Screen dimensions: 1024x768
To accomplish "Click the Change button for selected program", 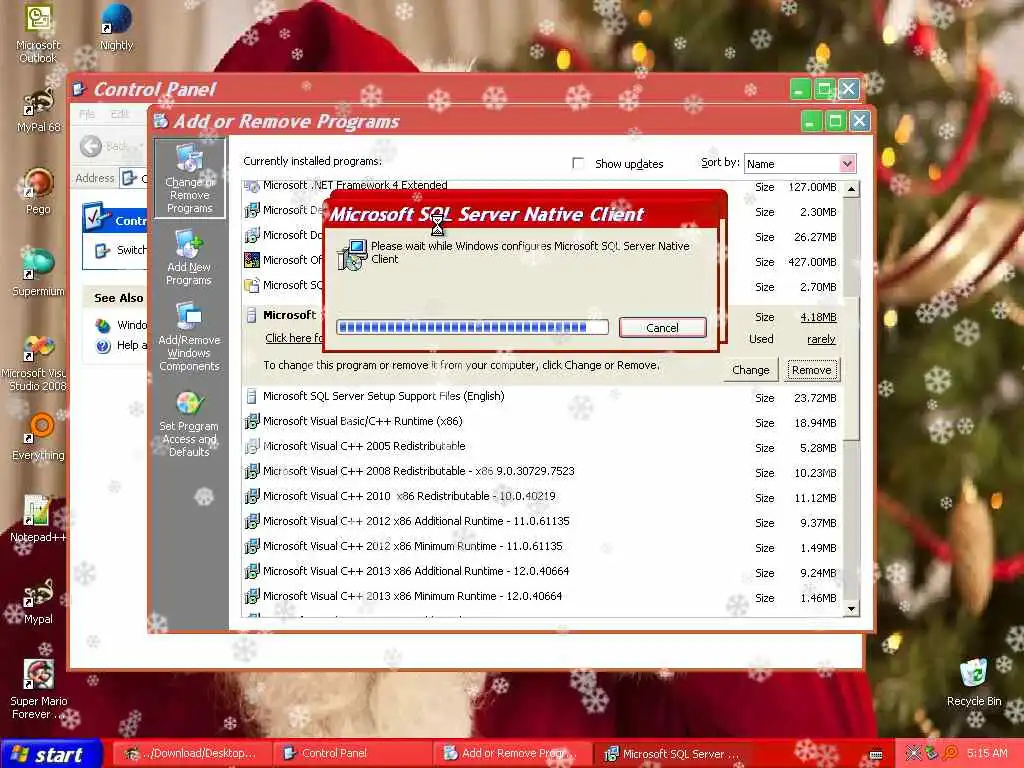I will pos(750,370).
